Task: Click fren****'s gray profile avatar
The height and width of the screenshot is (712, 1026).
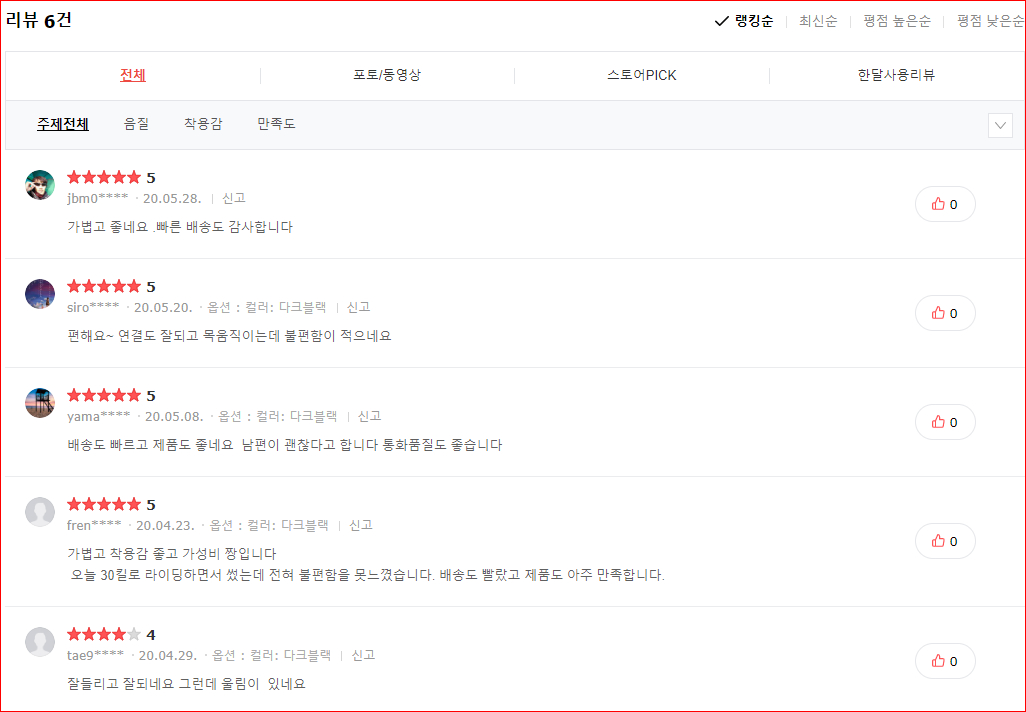Action: pos(40,511)
